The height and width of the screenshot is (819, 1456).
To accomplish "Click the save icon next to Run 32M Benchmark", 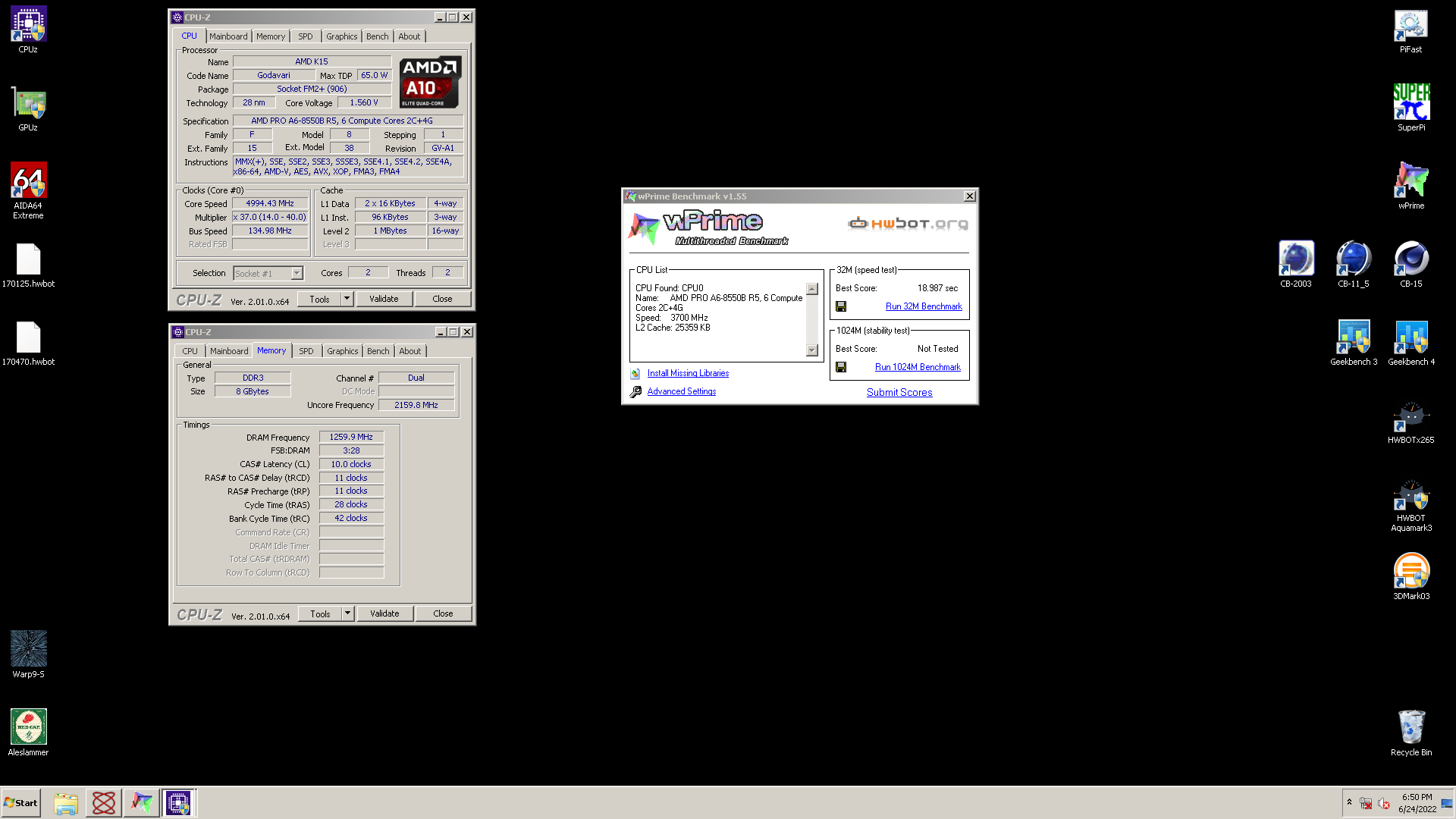I will point(840,306).
